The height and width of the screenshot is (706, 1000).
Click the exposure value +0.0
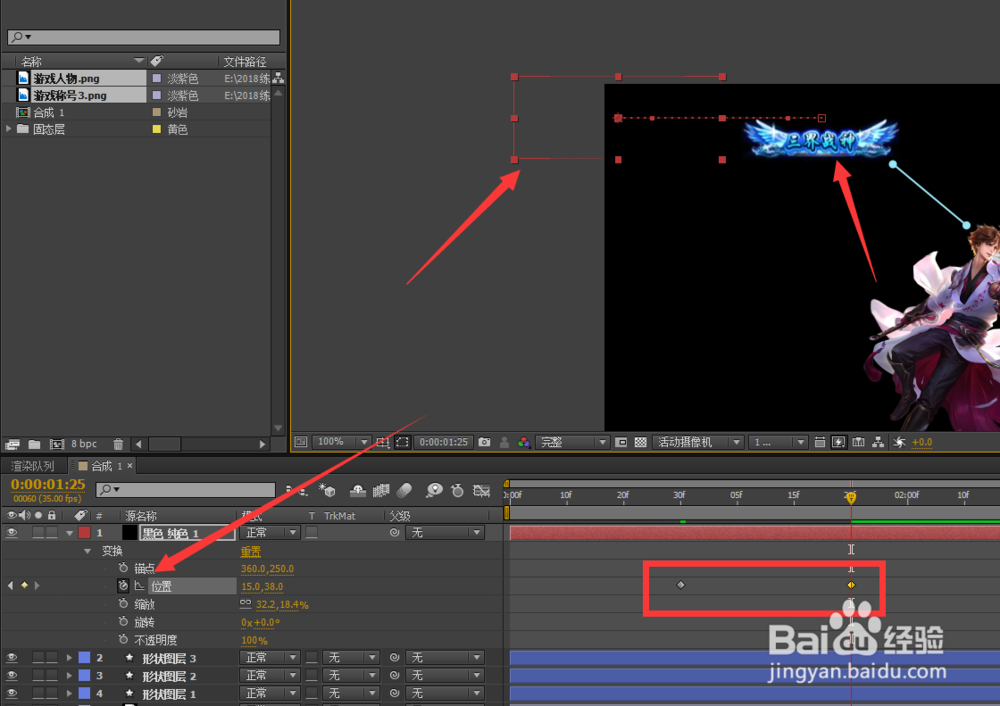922,442
